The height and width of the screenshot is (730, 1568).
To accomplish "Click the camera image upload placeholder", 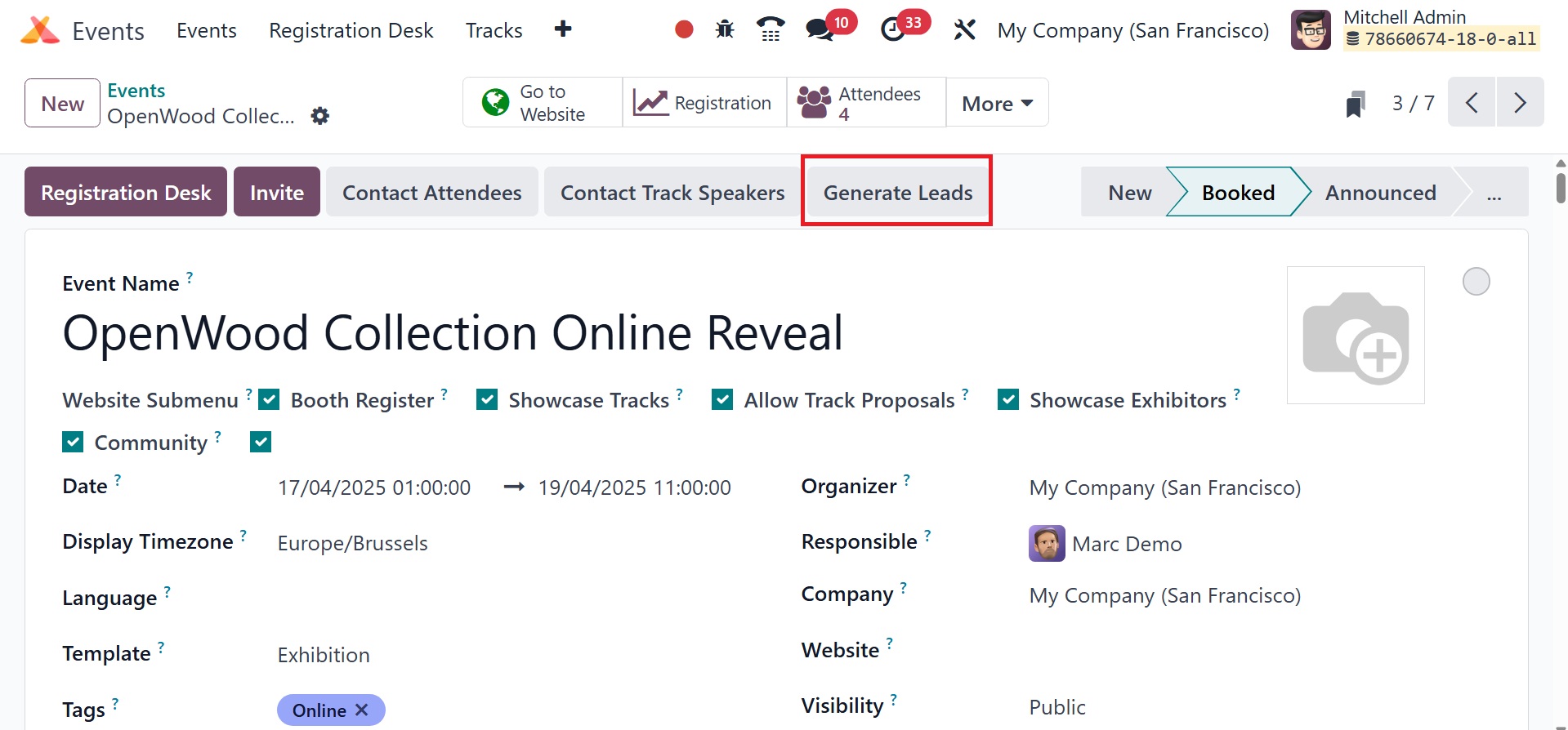I will click(x=1356, y=335).
